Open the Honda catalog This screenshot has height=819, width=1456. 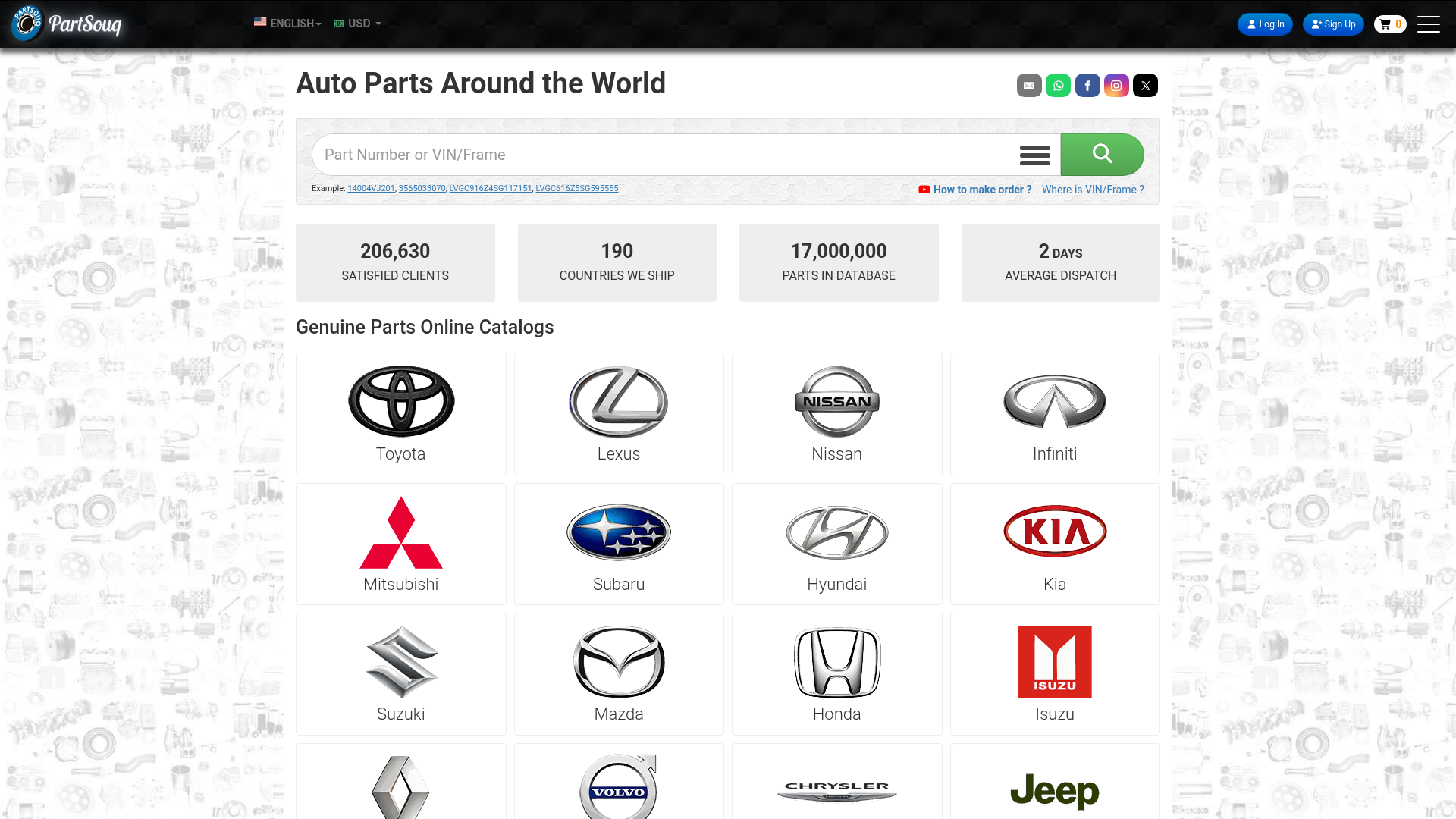[837, 674]
